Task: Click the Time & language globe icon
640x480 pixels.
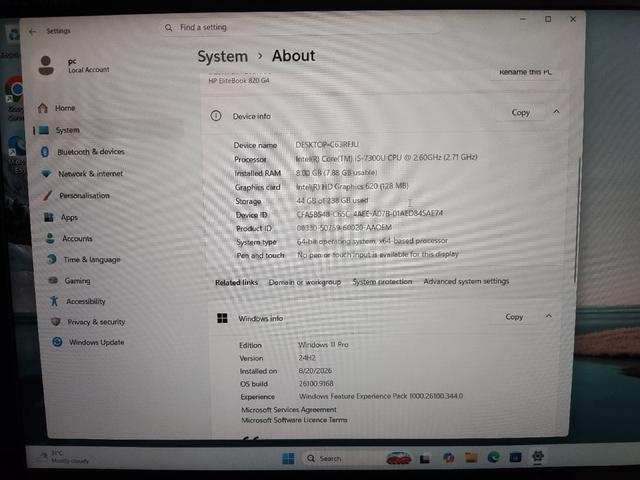Action: coord(52,259)
